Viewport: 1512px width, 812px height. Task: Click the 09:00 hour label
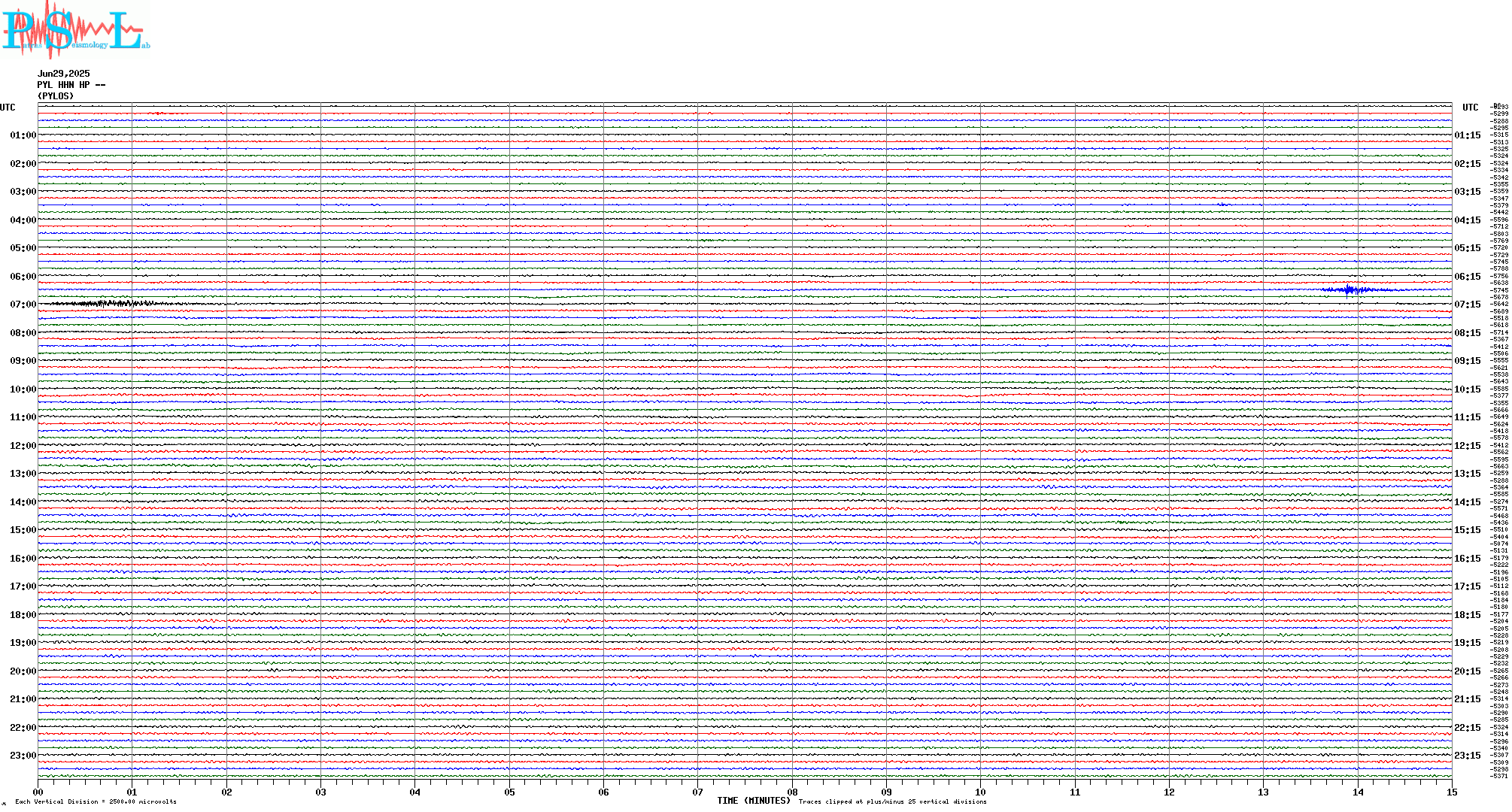(x=23, y=361)
